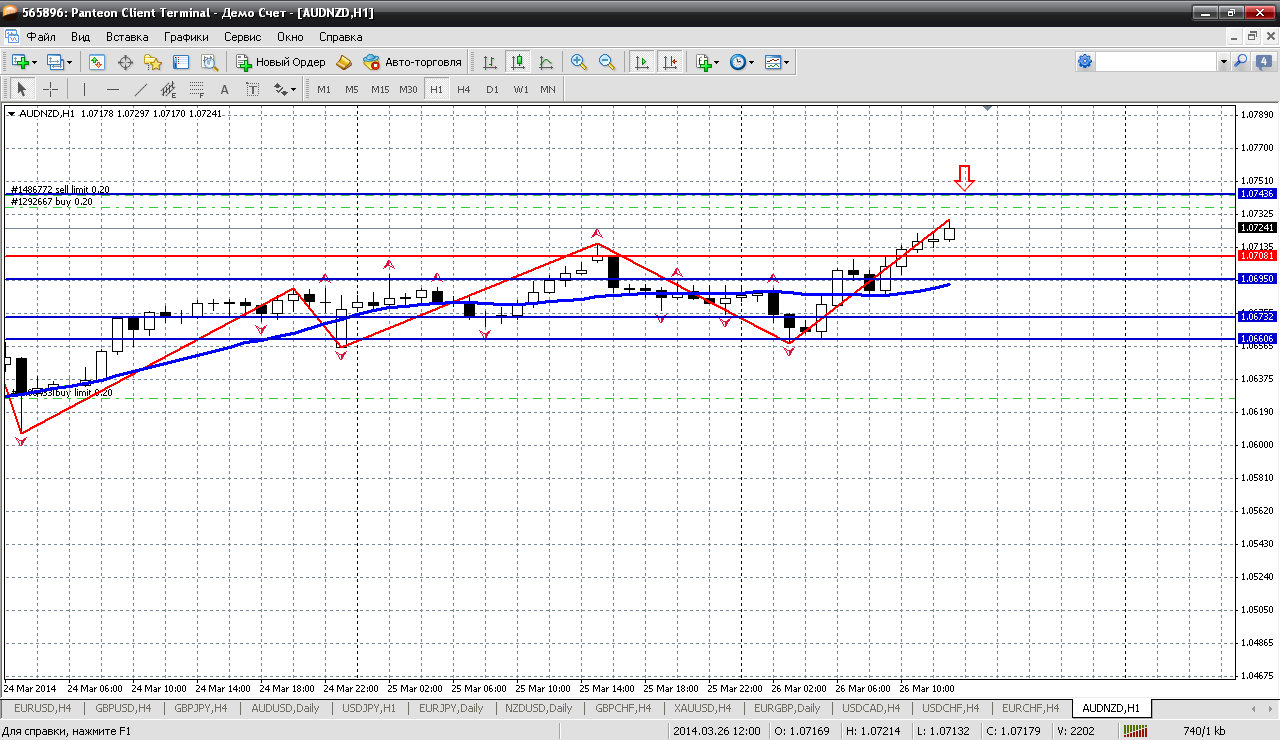Switch chart to candlestick mode
This screenshot has width=1280, height=740.
tap(518, 62)
